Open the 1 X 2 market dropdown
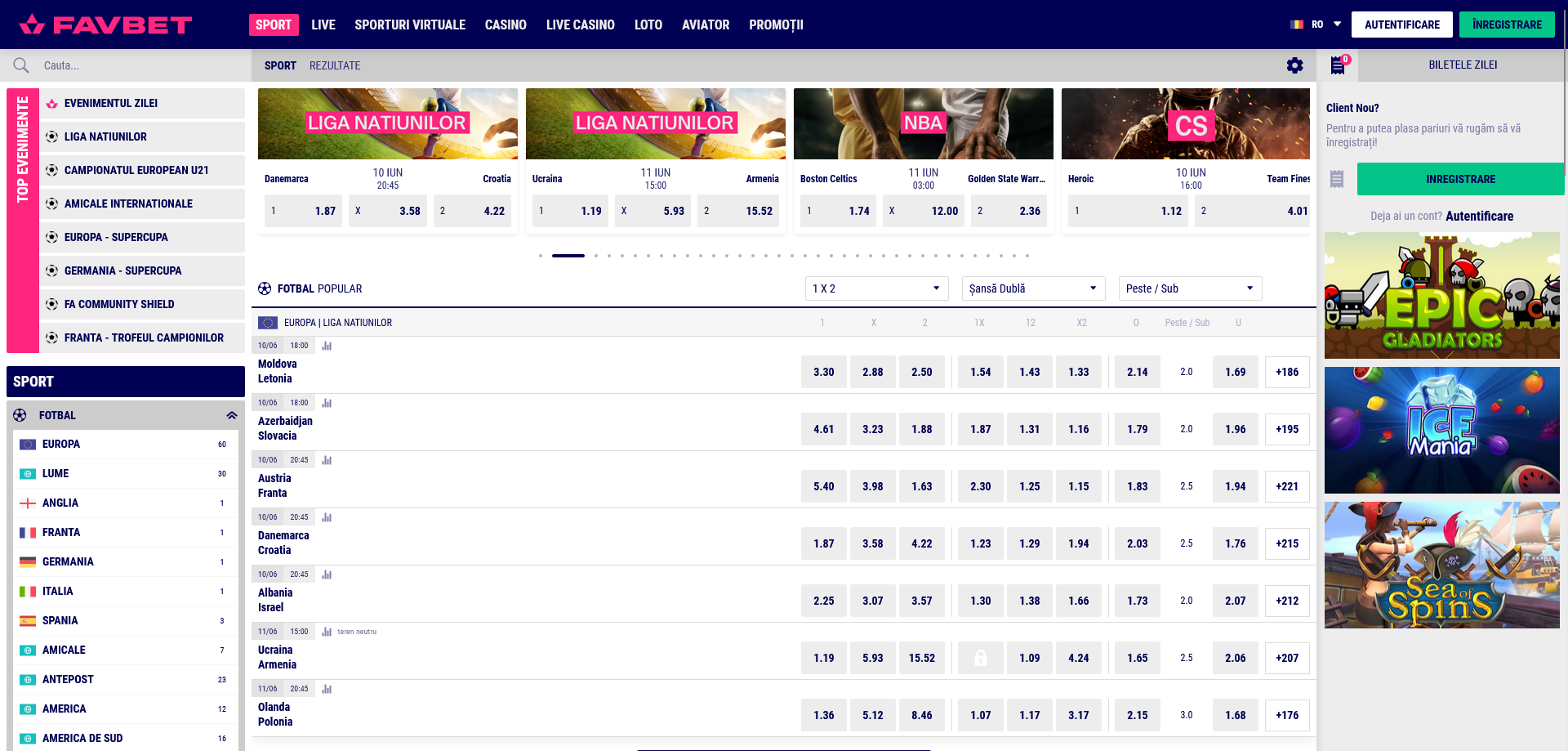Viewport: 1568px width, 751px height. [876, 288]
